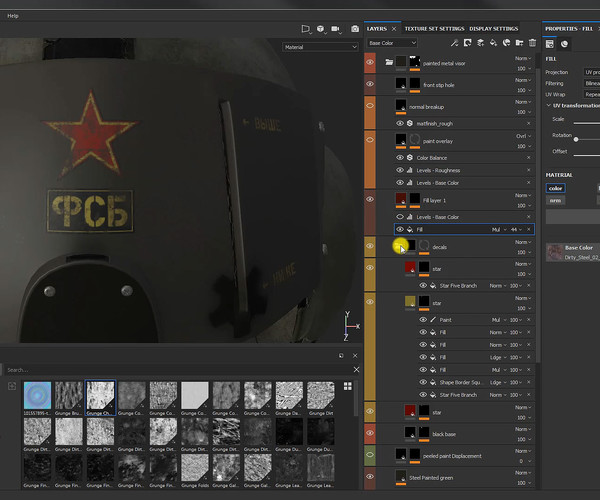Add a new folder to layer stack
The height and width of the screenshot is (500, 600).
(519, 43)
